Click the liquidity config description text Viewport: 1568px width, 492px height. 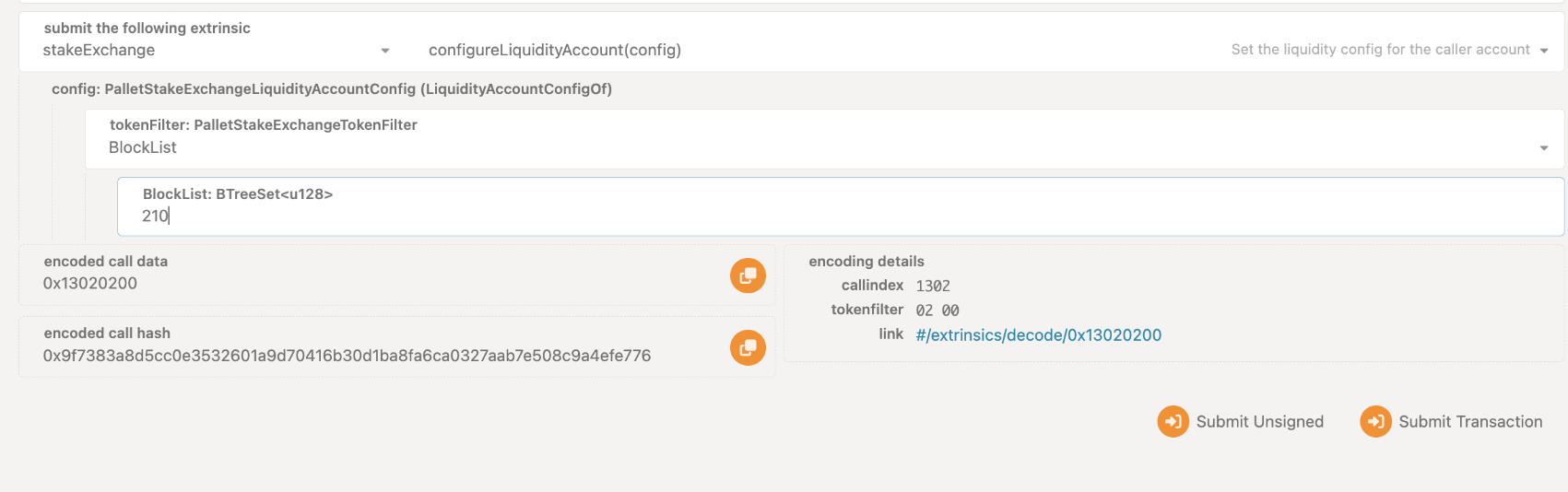point(1380,50)
